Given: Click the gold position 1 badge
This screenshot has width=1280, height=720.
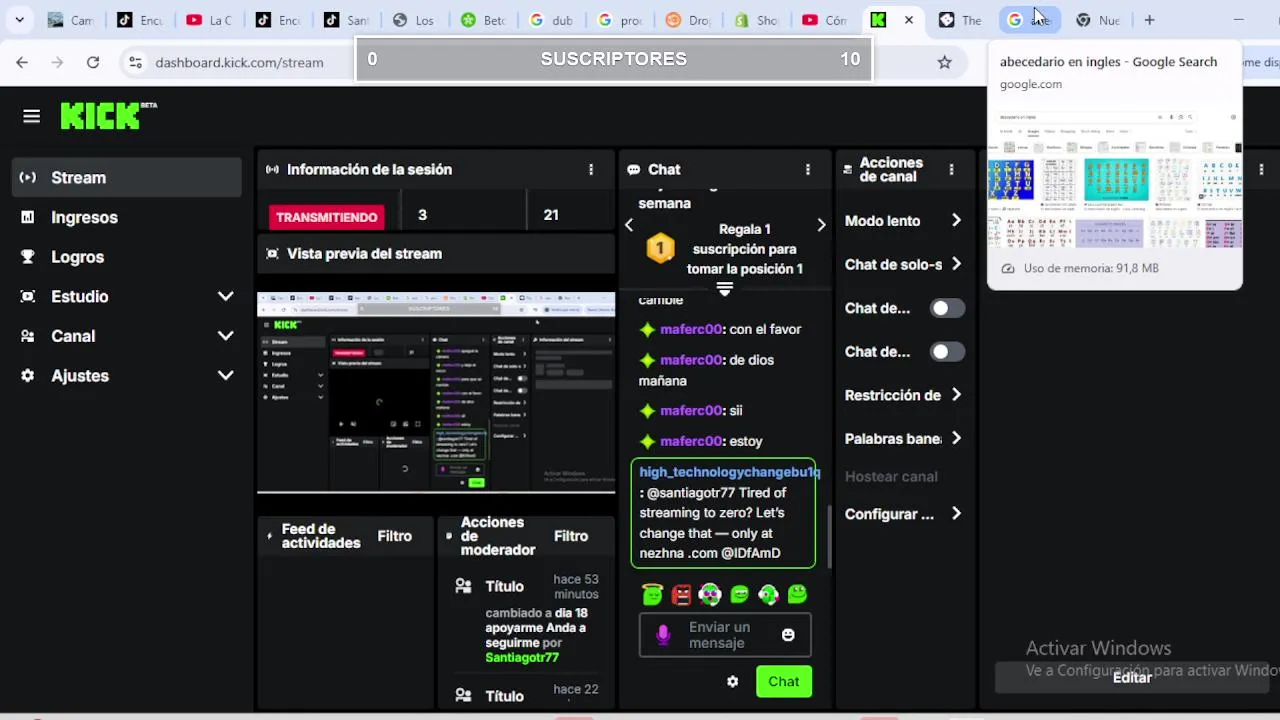Looking at the screenshot, I should 660,248.
